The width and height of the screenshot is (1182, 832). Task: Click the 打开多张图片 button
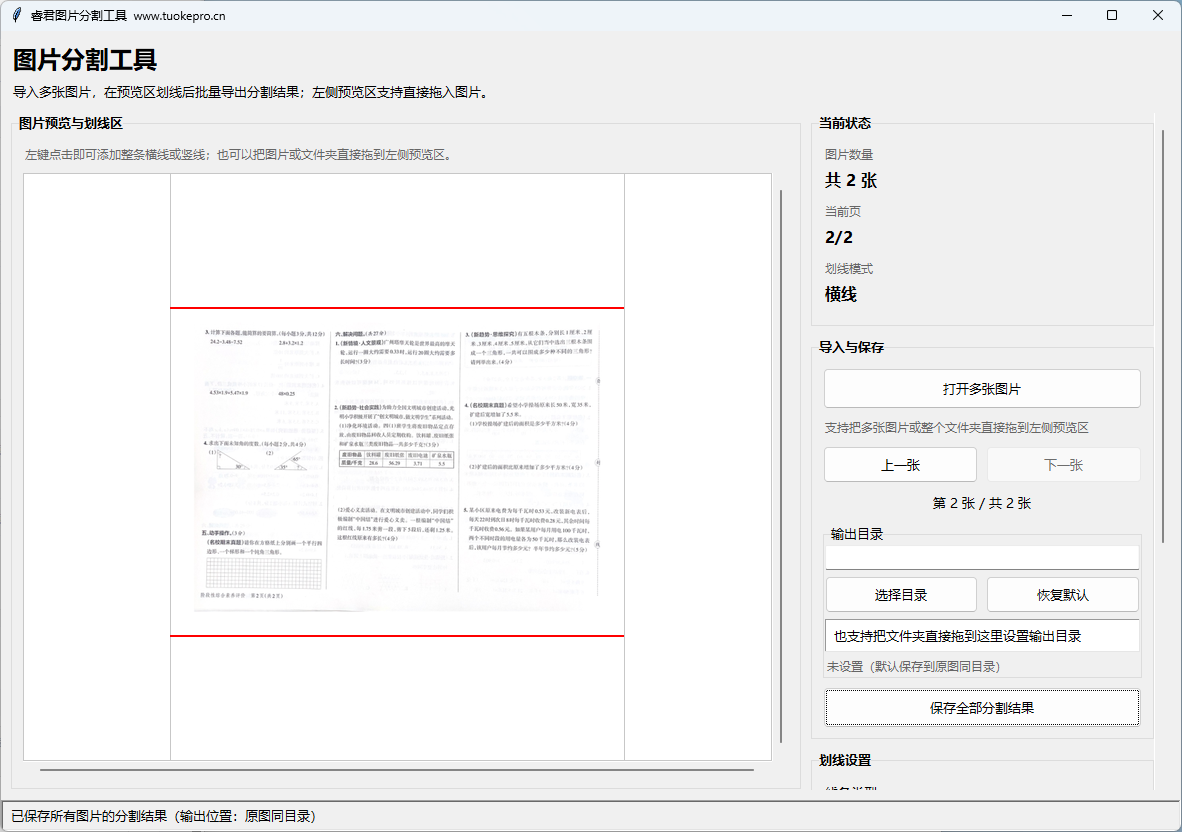point(981,389)
